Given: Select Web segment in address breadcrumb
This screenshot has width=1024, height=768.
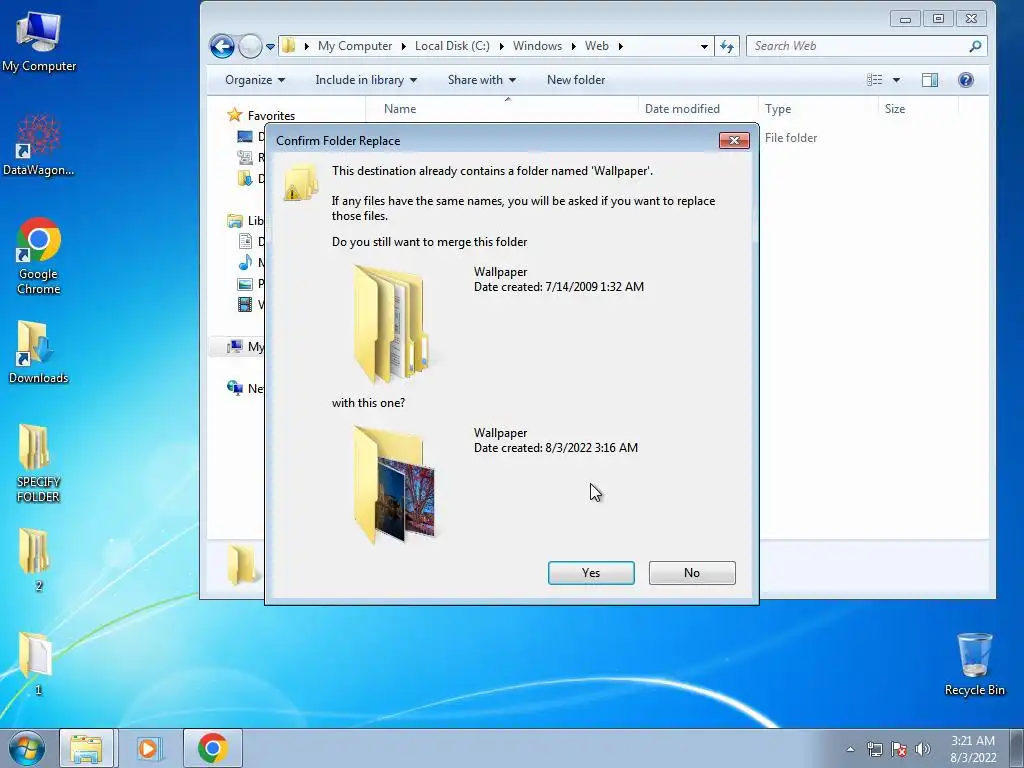Looking at the screenshot, I should (596, 46).
